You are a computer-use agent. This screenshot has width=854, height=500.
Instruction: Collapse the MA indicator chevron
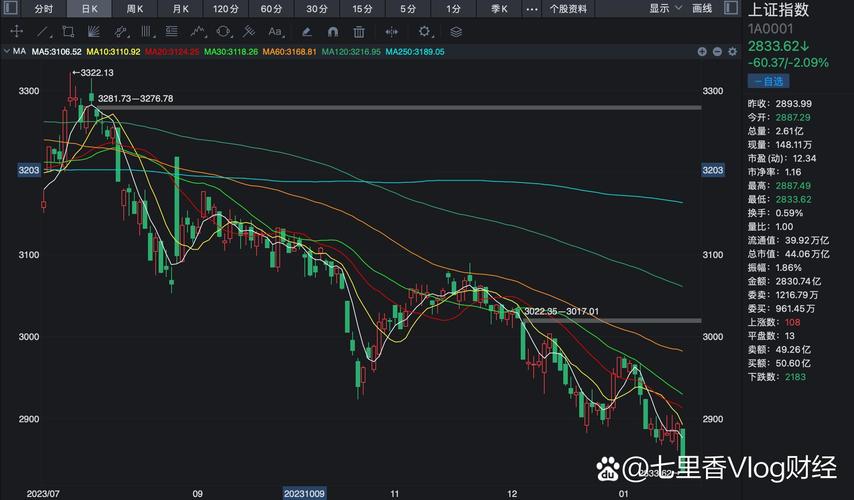(9, 51)
